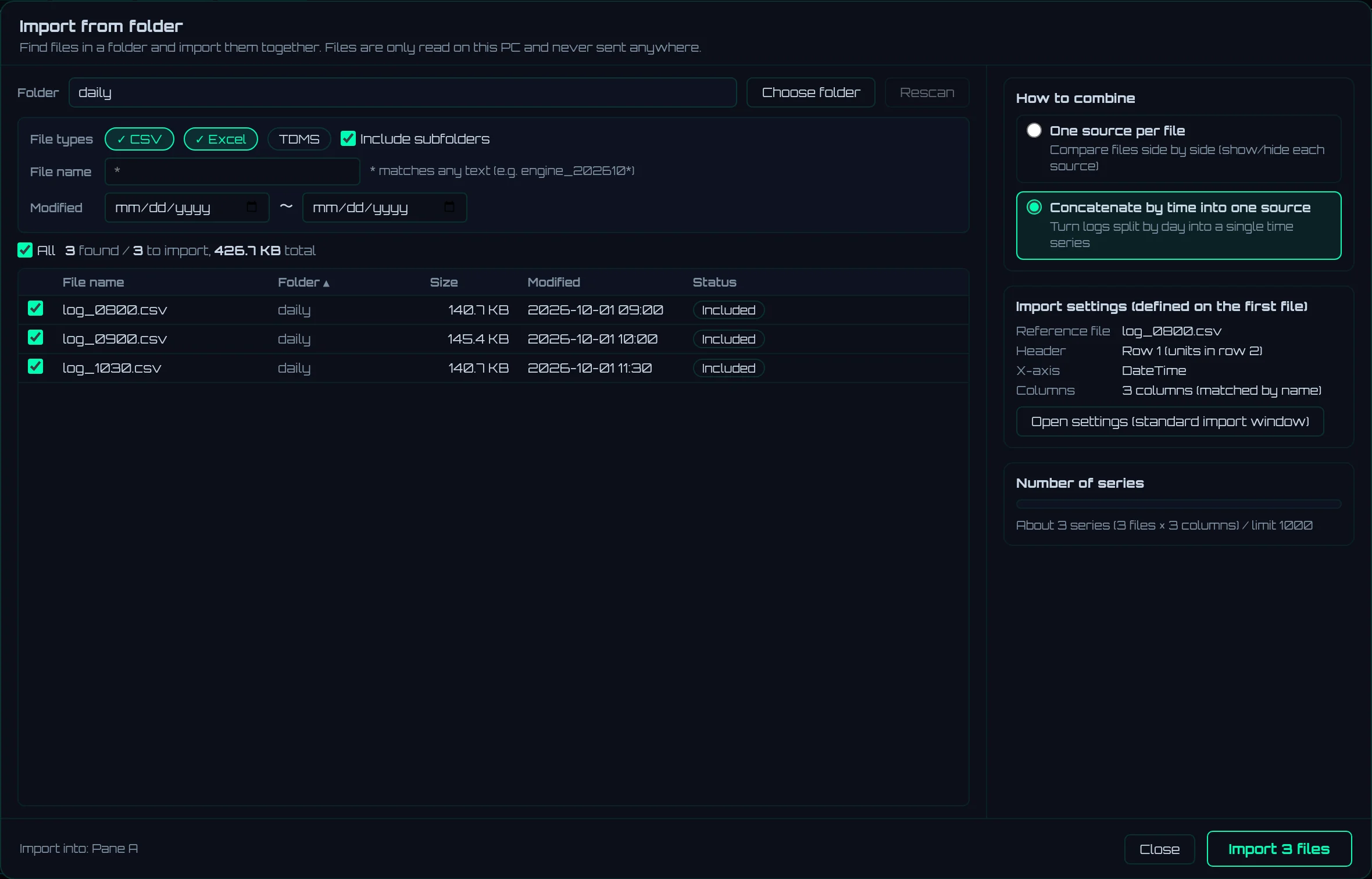1372x879 pixels.
Task: Click the Number of series progress bar
Action: click(1179, 504)
